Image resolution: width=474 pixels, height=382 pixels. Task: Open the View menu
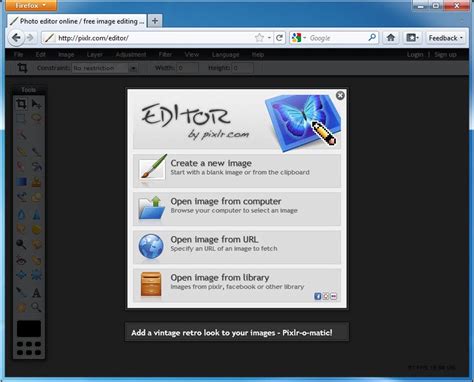point(192,55)
